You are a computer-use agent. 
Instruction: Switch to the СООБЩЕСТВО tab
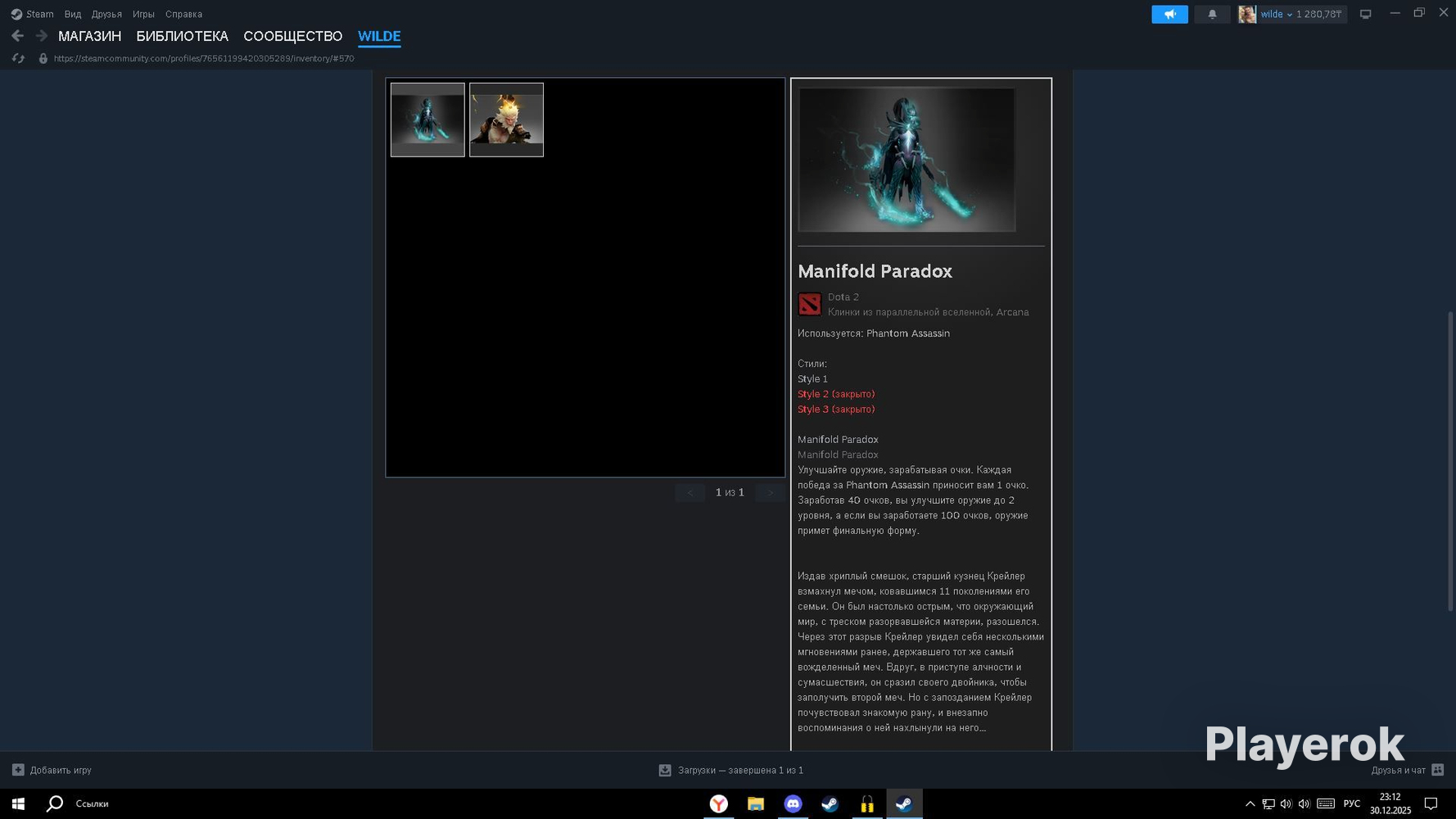292,36
